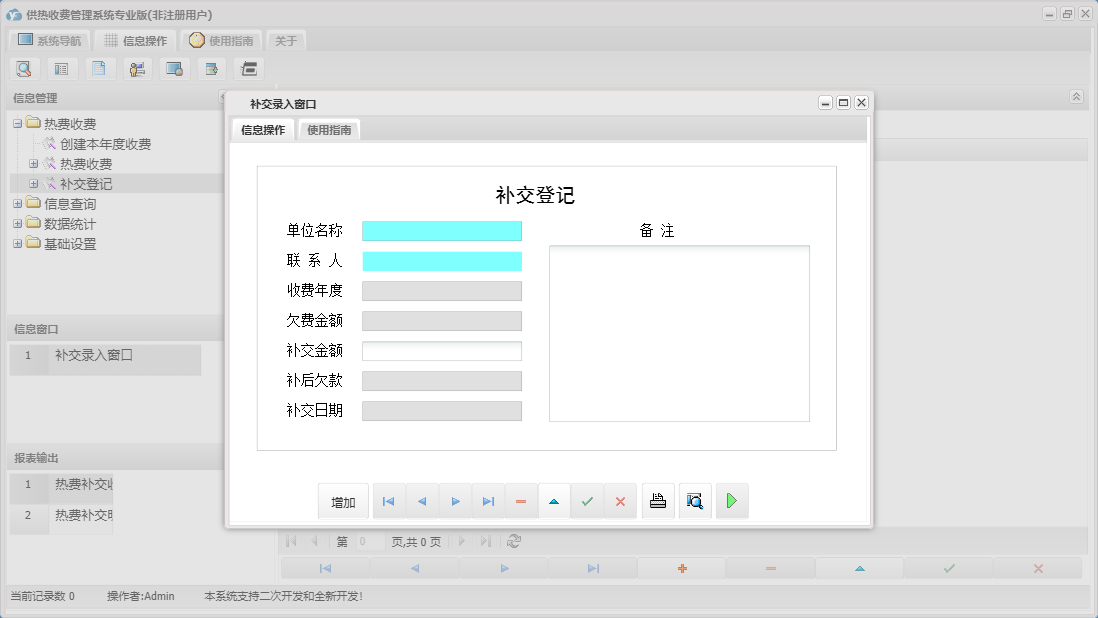Switch to the 使用指南 tab in the dialog
The width and height of the screenshot is (1098, 618).
[329, 129]
